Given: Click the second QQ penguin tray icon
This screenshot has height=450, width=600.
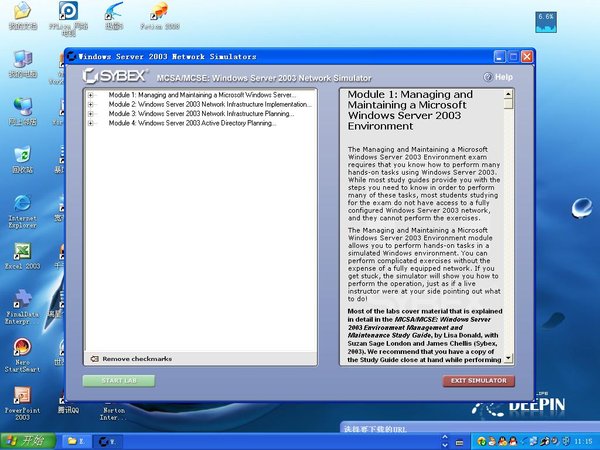Looking at the screenshot, I should 513,441.
